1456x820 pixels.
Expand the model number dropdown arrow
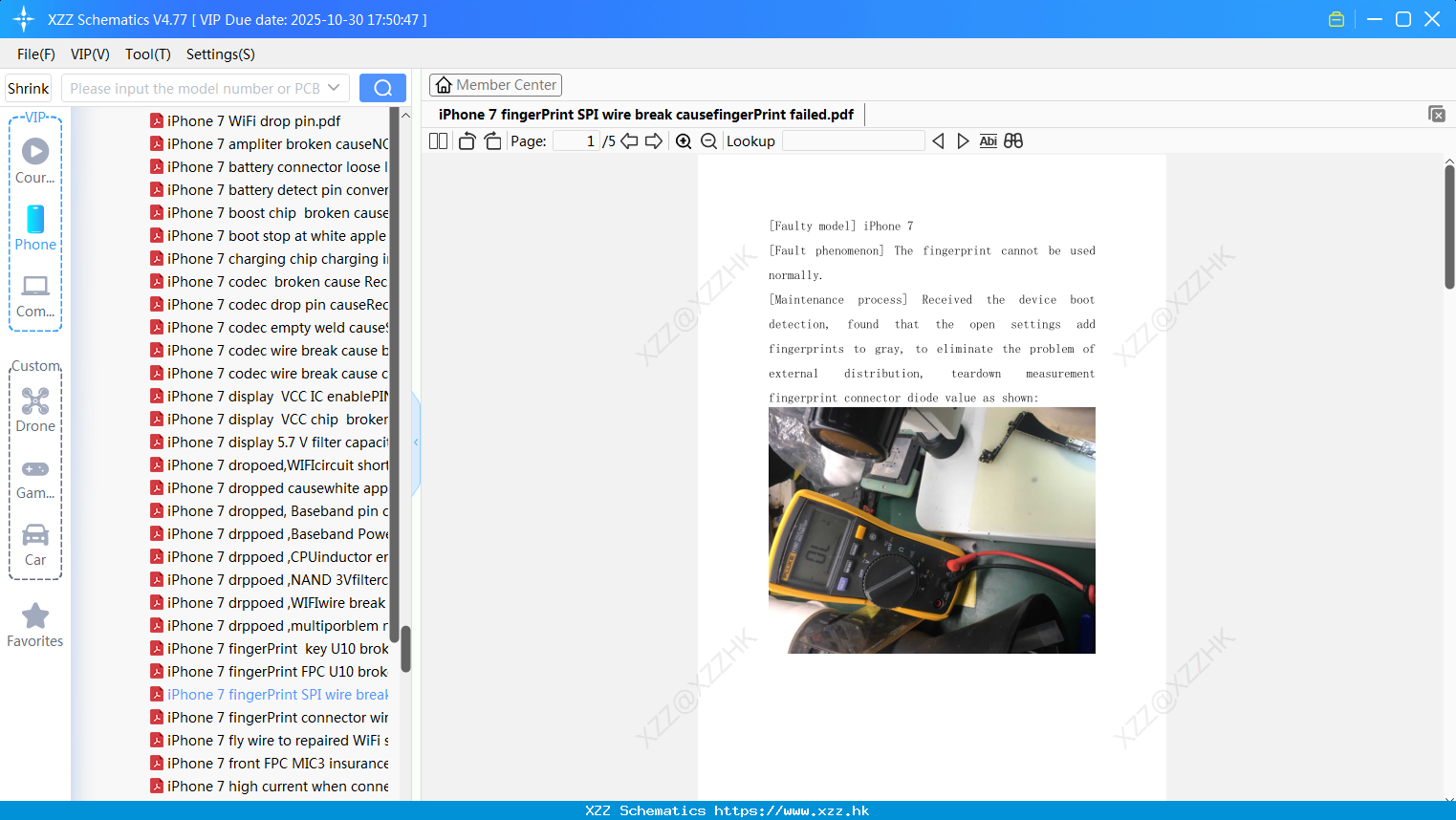pos(334,88)
